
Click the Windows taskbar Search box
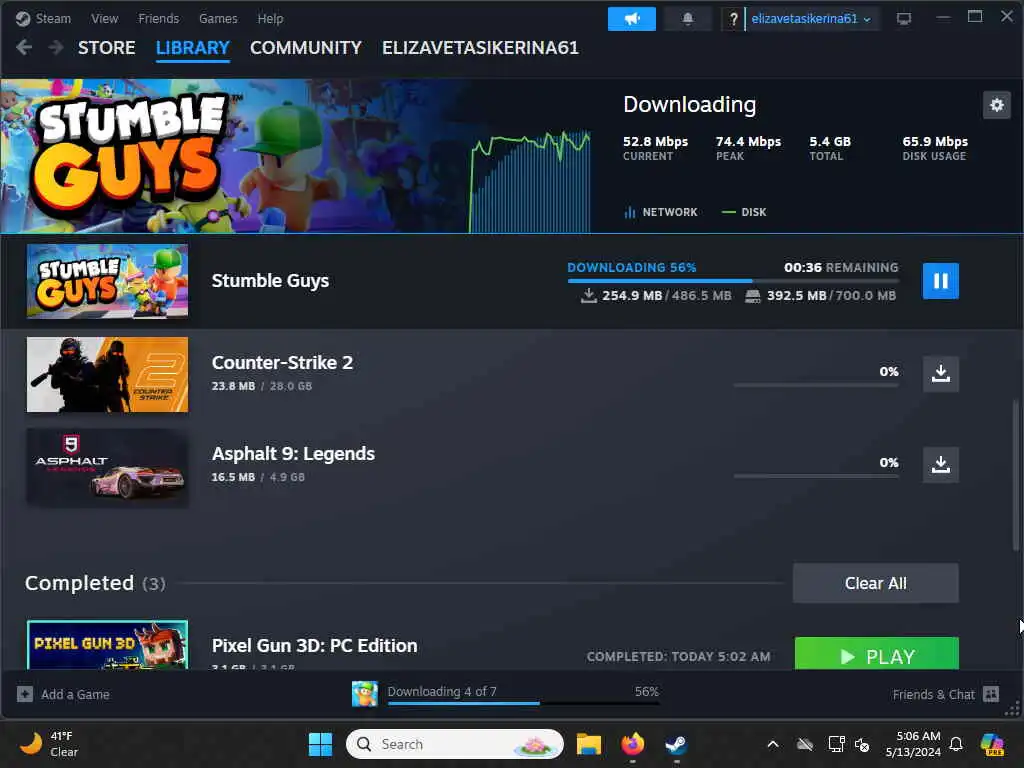point(455,744)
